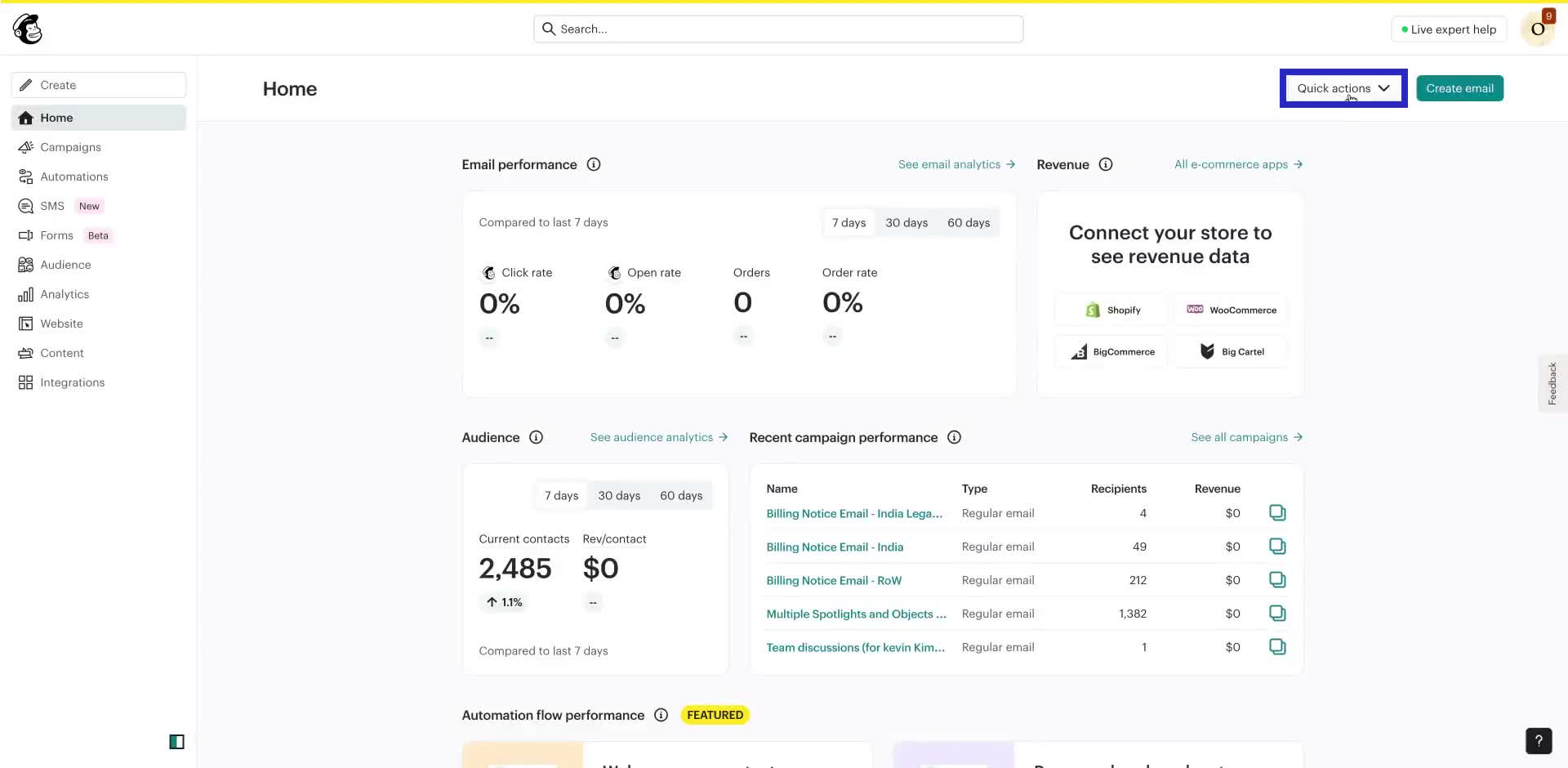Open Automations from the sidebar
This screenshot has height=768, width=1568.
point(26,176)
